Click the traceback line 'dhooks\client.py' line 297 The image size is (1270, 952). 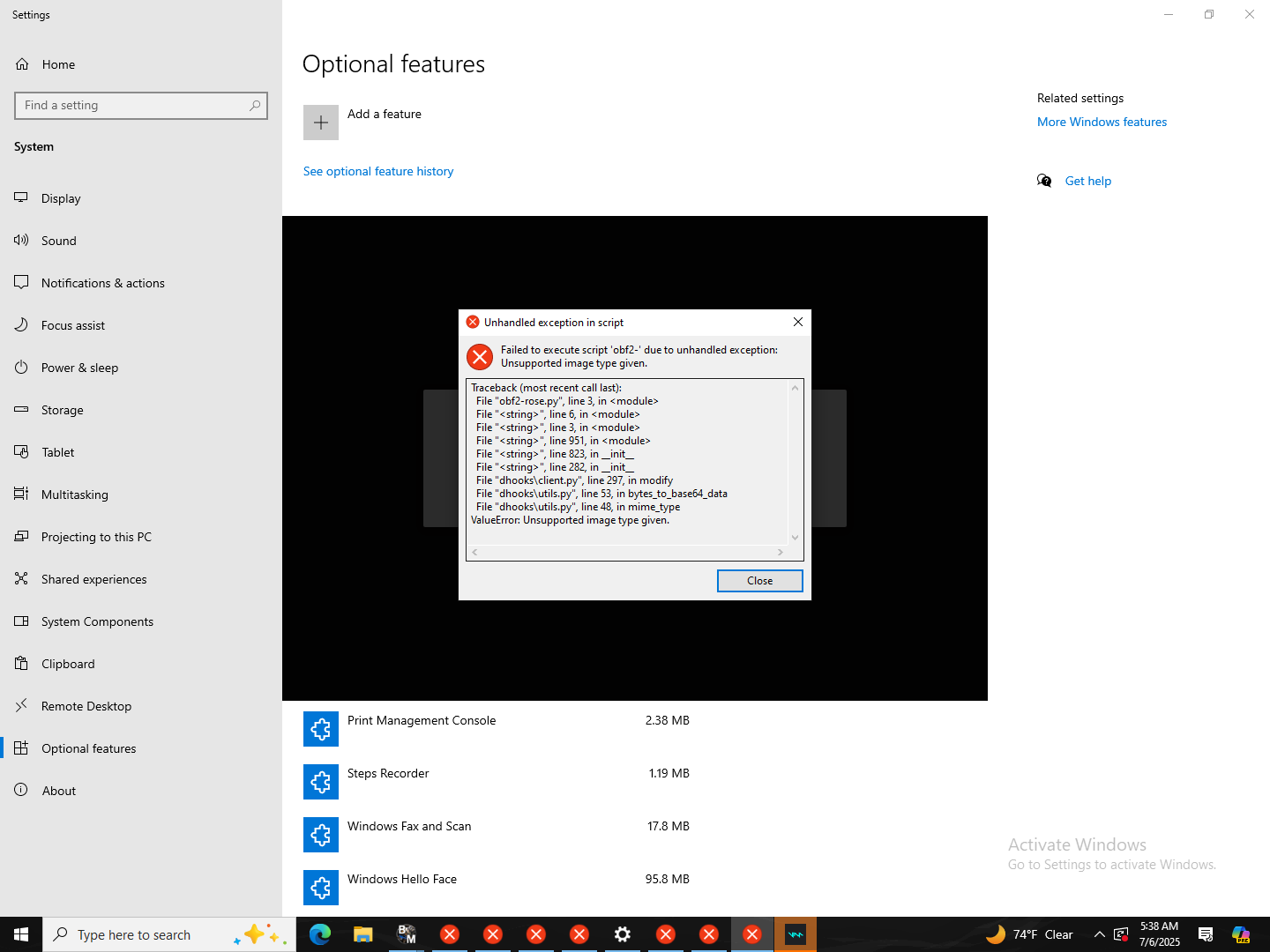pos(574,480)
